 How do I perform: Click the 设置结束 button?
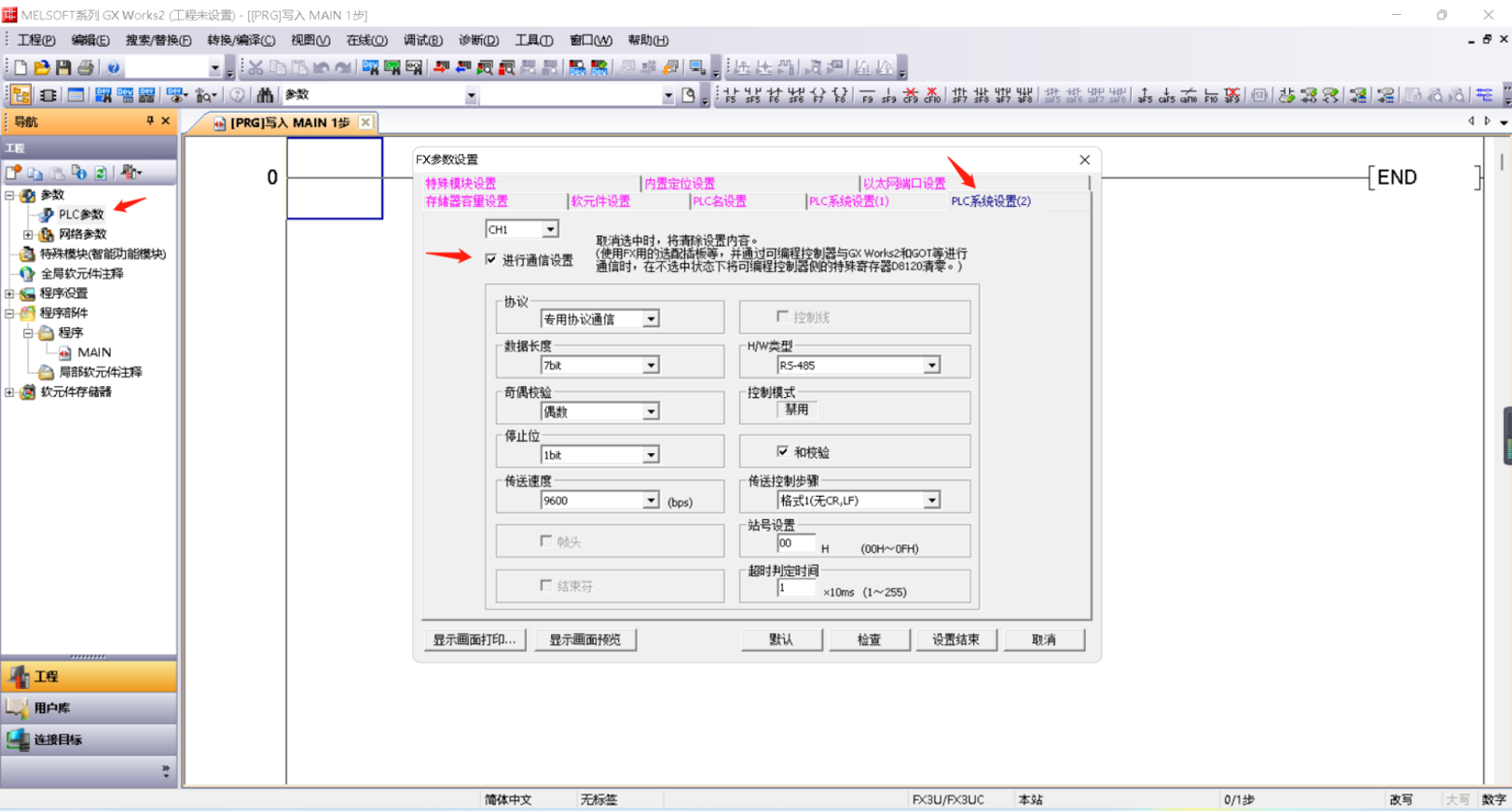(x=955, y=639)
